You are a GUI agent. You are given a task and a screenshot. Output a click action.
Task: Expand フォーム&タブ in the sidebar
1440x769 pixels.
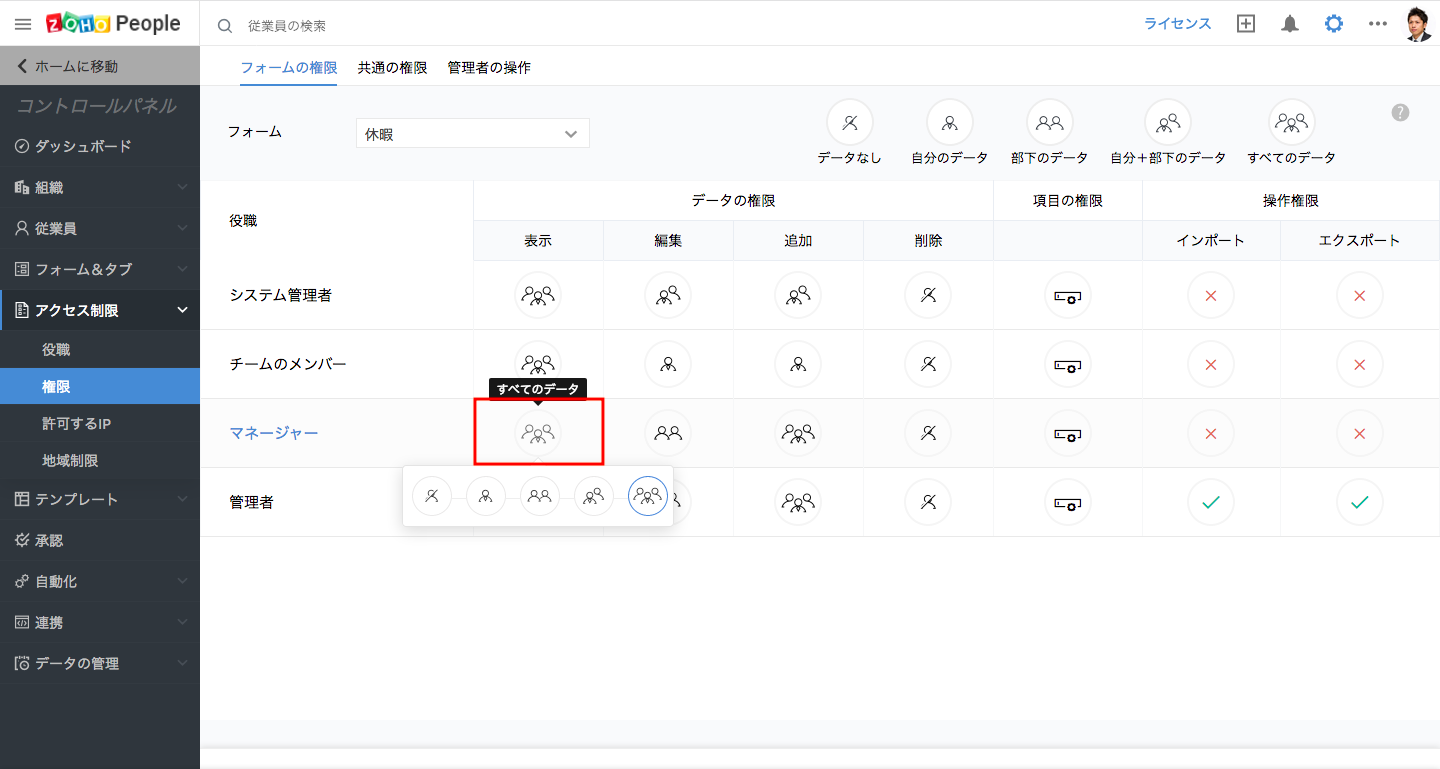(x=100, y=269)
